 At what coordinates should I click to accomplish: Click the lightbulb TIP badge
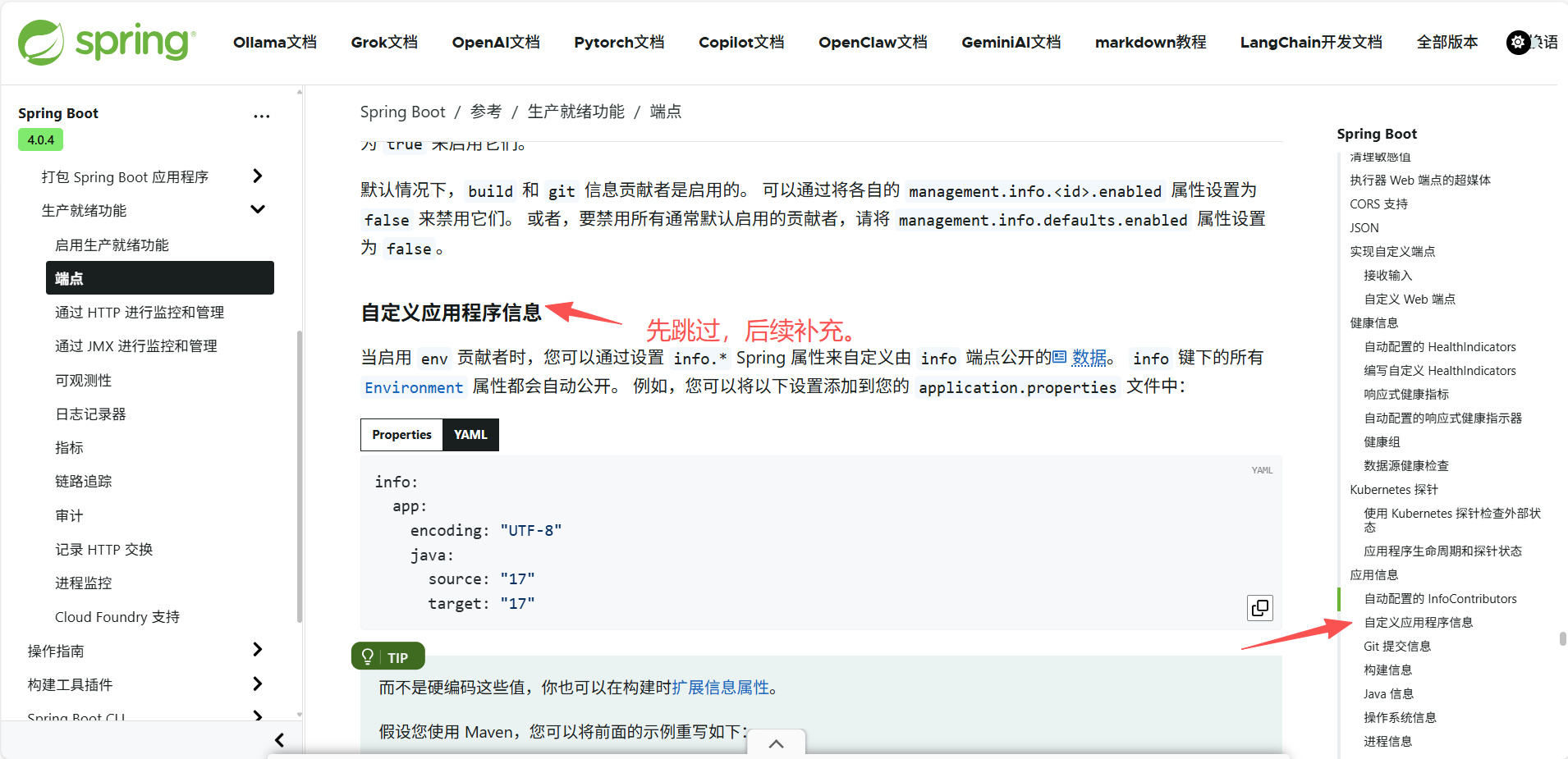tap(387, 656)
